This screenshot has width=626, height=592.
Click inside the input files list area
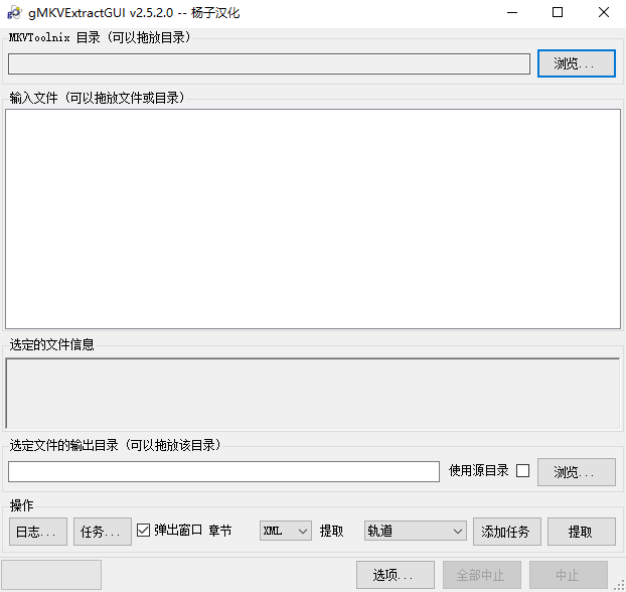click(x=312, y=218)
